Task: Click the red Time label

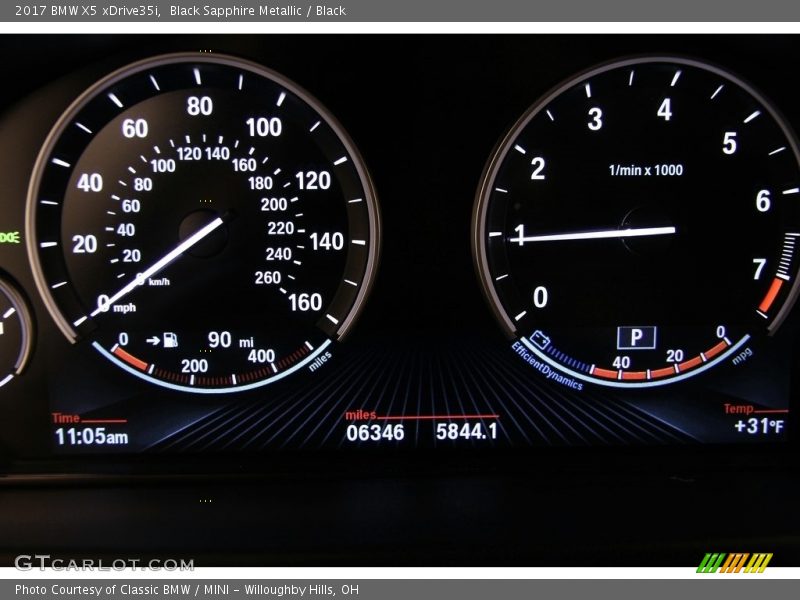Action: coord(66,418)
